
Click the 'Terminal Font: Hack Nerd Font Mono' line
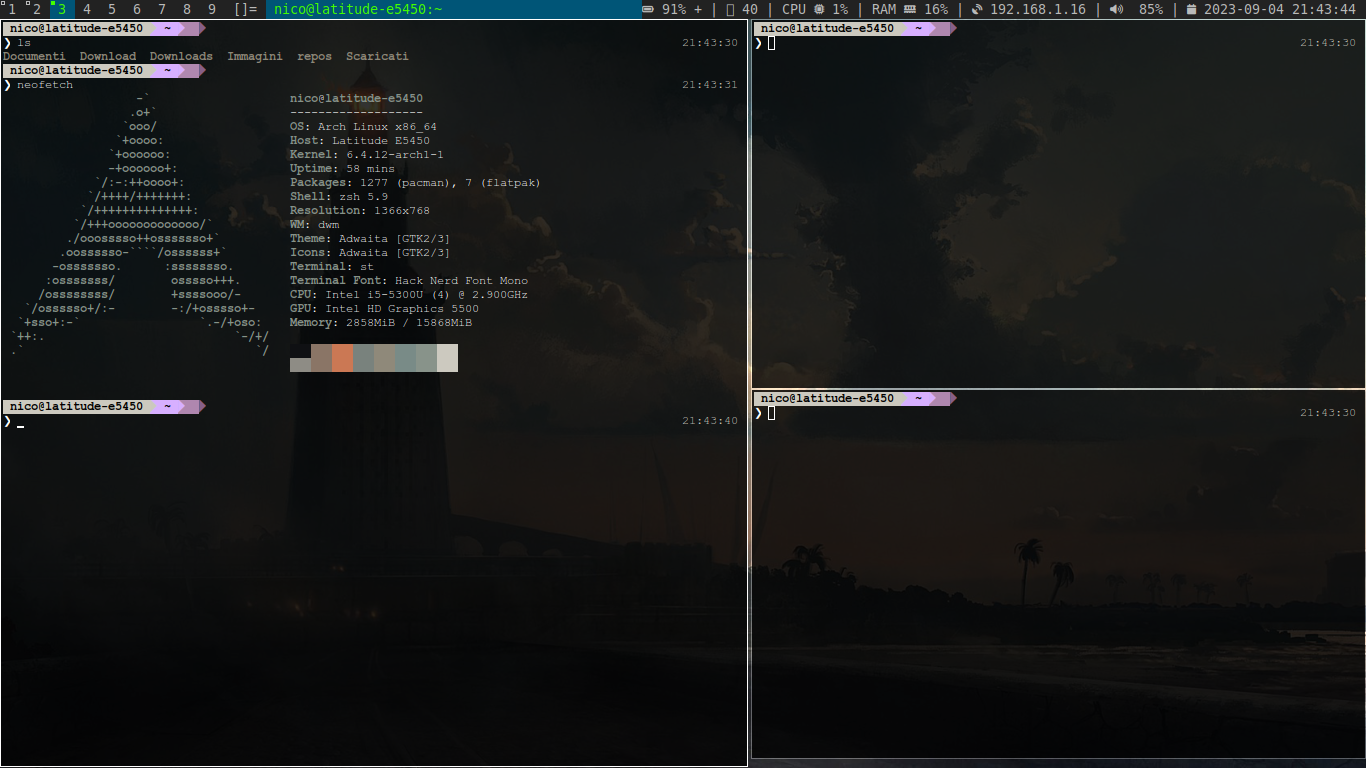click(x=409, y=281)
